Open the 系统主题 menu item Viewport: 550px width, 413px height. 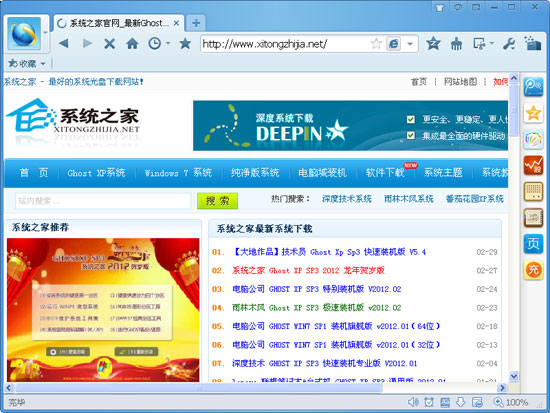[x=443, y=173]
